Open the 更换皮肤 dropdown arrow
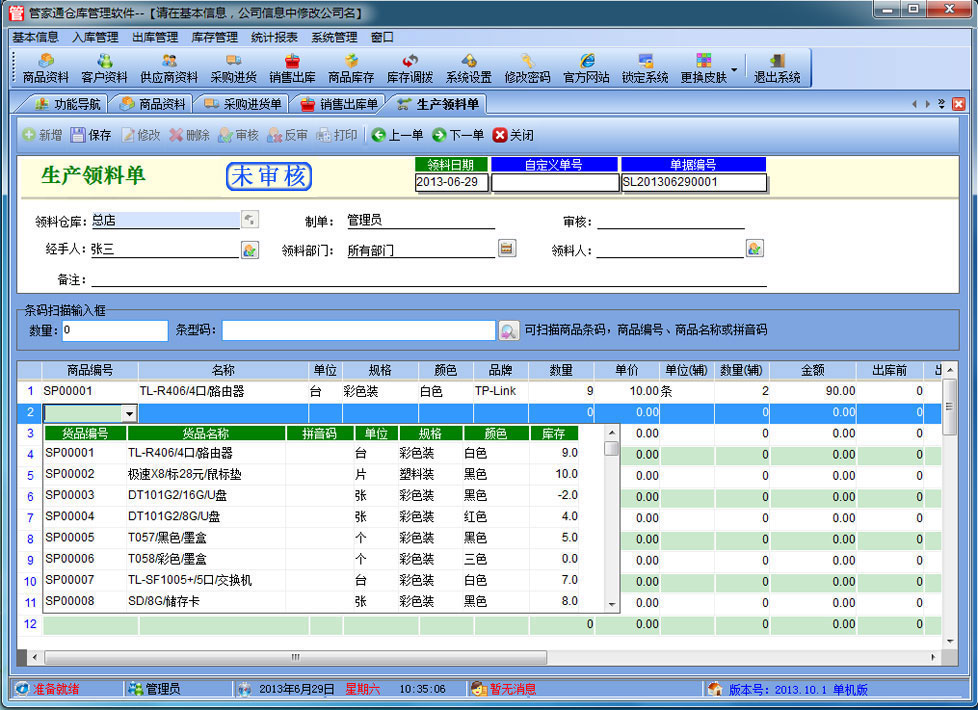This screenshot has height=710, width=978. click(735, 70)
